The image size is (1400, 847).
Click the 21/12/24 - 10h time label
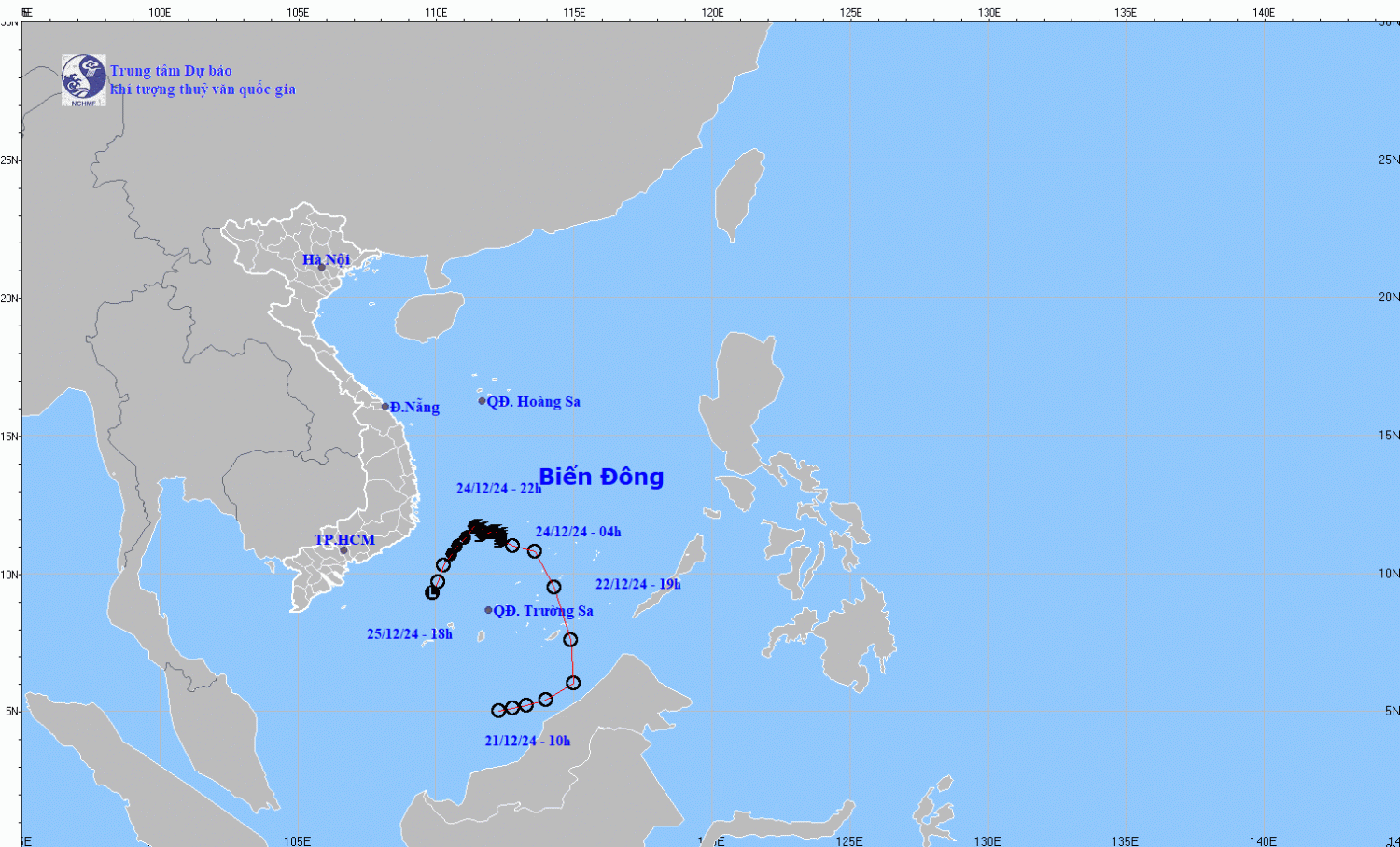pyautogui.click(x=527, y=741)
